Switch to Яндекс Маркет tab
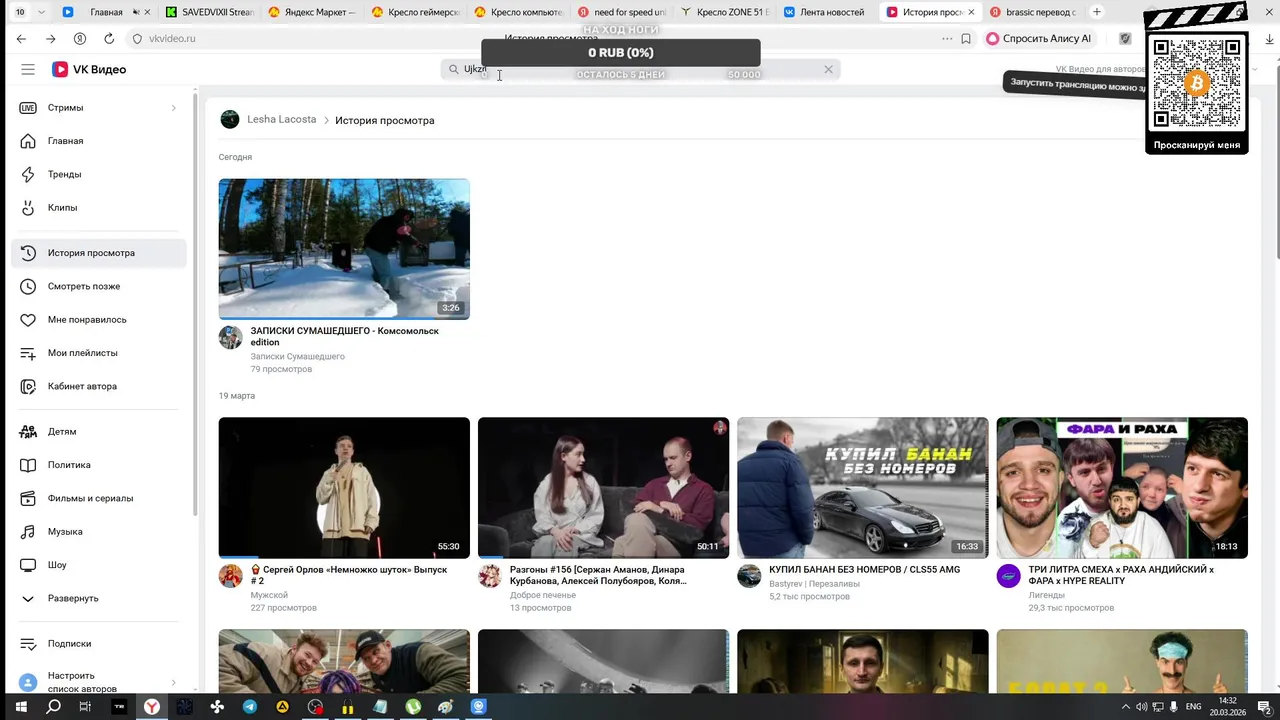Screen dimensions: 1280x720 [313, 12]
